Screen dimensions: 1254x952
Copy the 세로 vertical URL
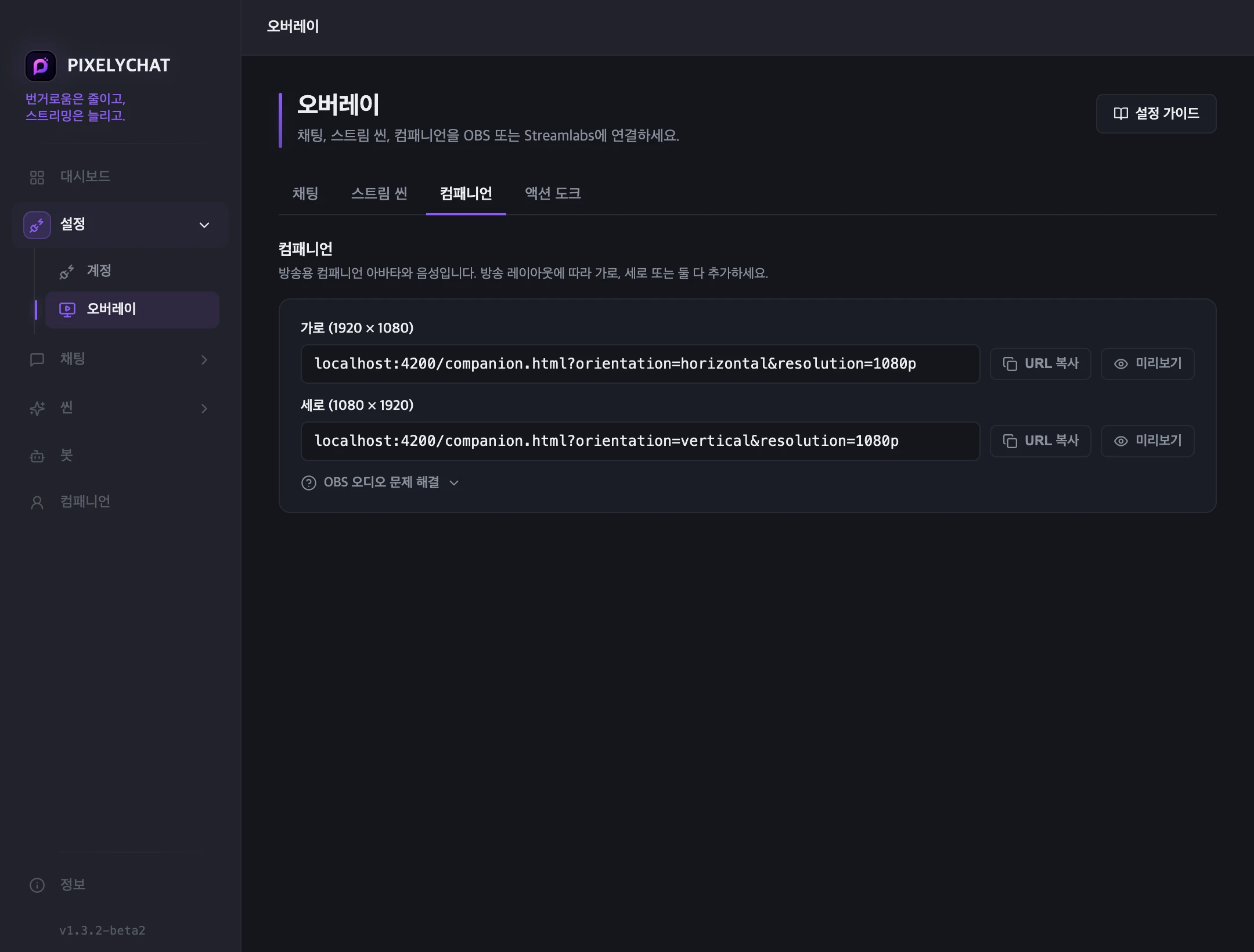coord(1040,441)
